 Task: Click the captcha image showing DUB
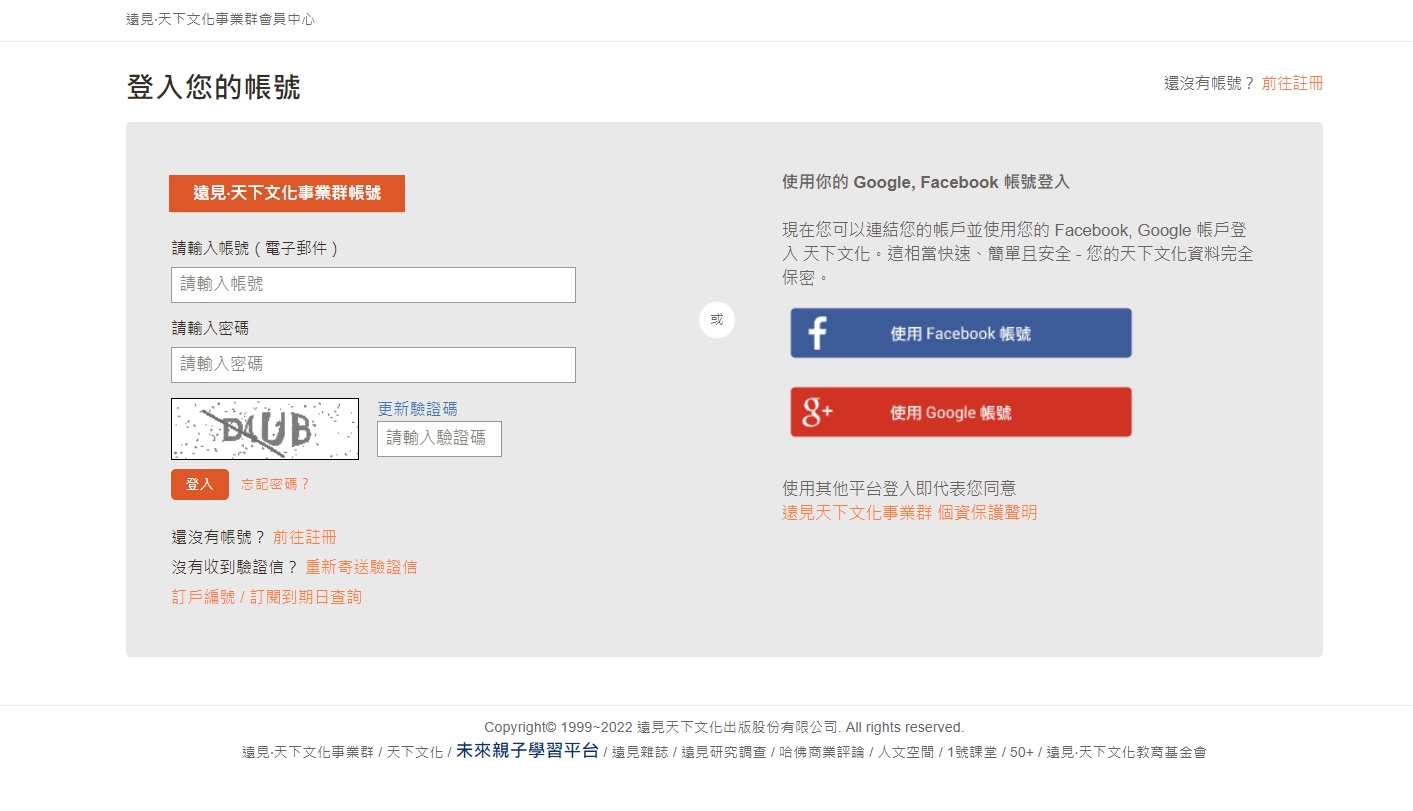point(265,429)
